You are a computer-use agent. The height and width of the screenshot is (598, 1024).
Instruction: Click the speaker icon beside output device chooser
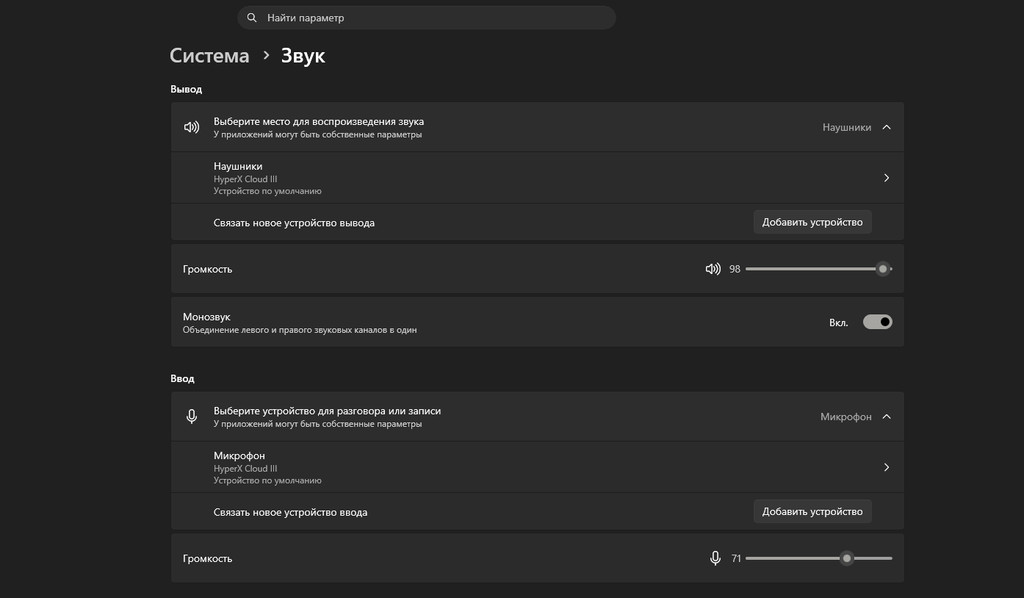point(191,127)
